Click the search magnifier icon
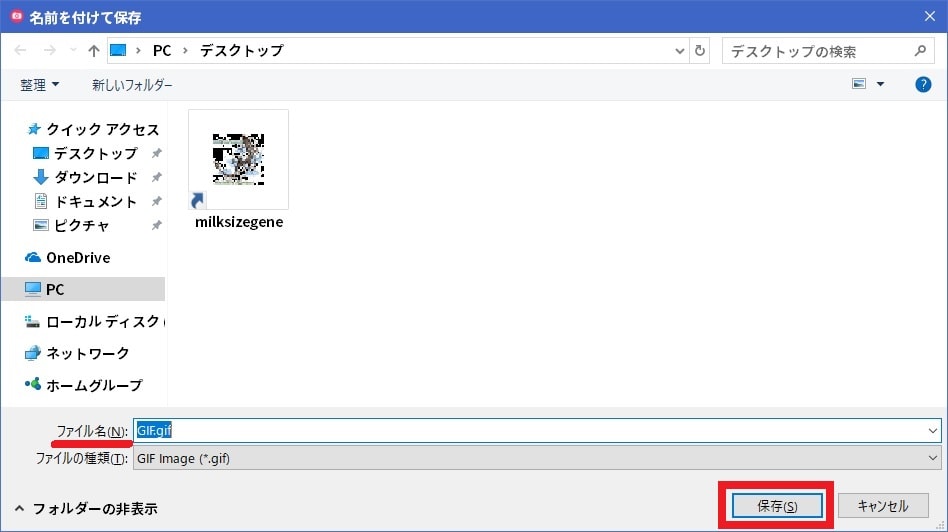This screenshot has width=948, height=532. [920, 51]
